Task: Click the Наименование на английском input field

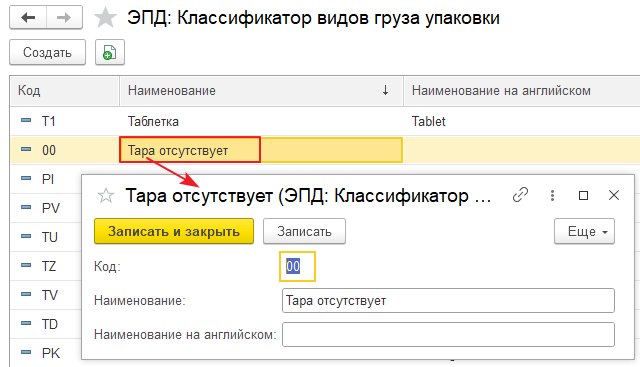Action: point(448,335)
